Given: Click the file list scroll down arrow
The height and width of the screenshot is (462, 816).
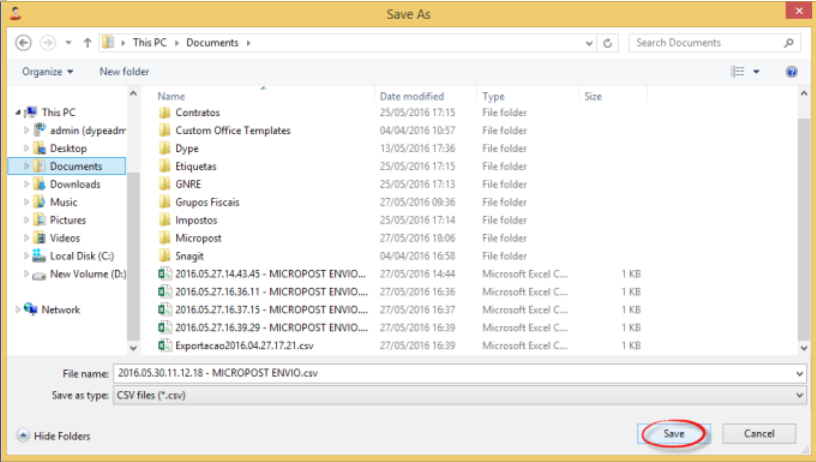Looking at the screenshot, I should tap(804, 348).
